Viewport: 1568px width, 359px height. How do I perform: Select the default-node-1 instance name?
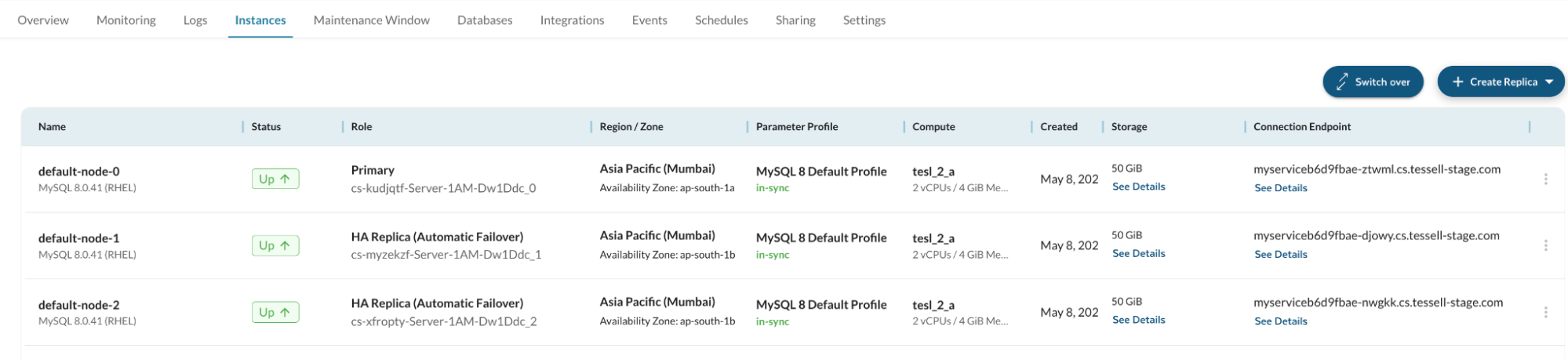78,238
